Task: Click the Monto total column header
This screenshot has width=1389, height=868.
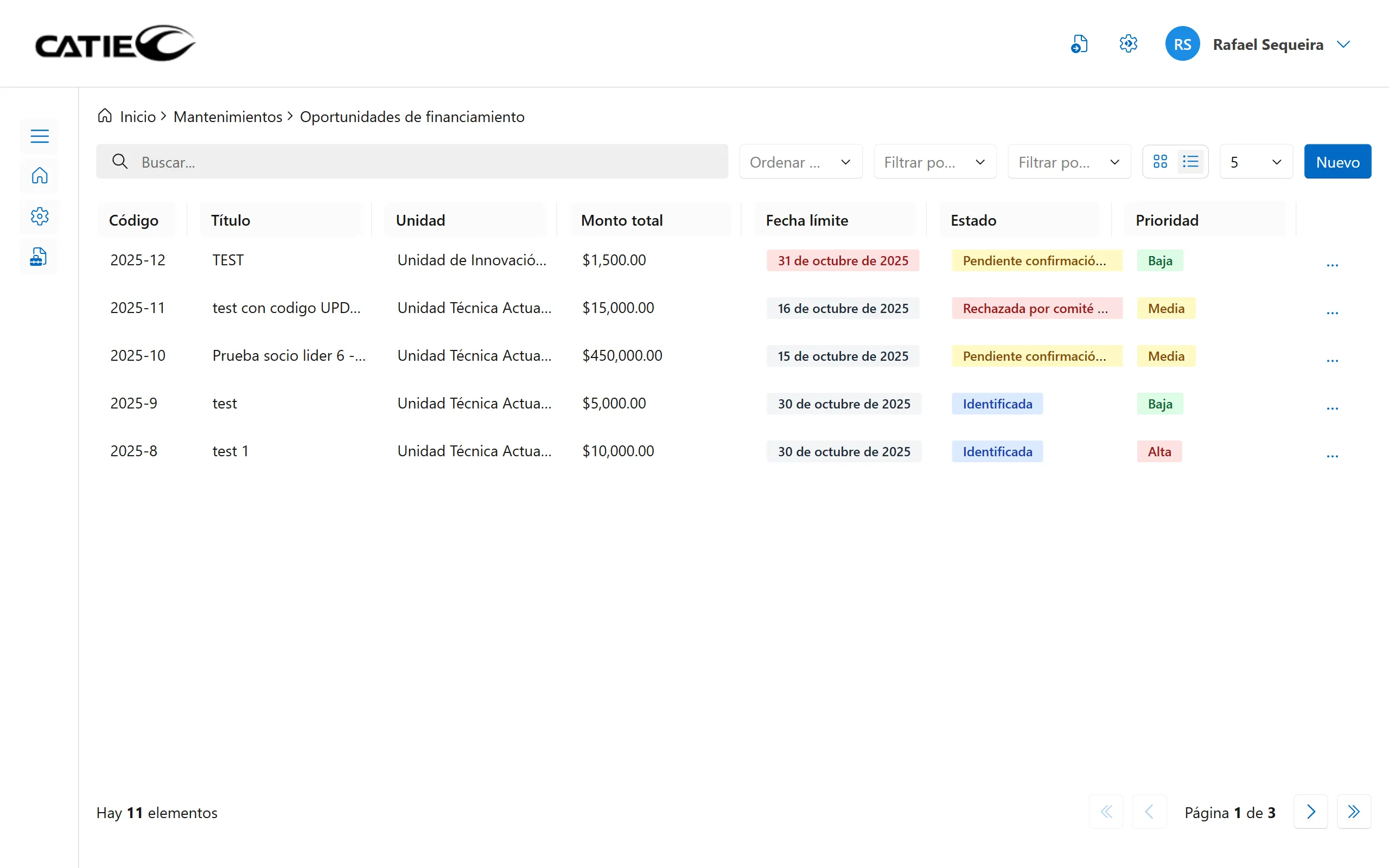Action: [x=622, y=220]
